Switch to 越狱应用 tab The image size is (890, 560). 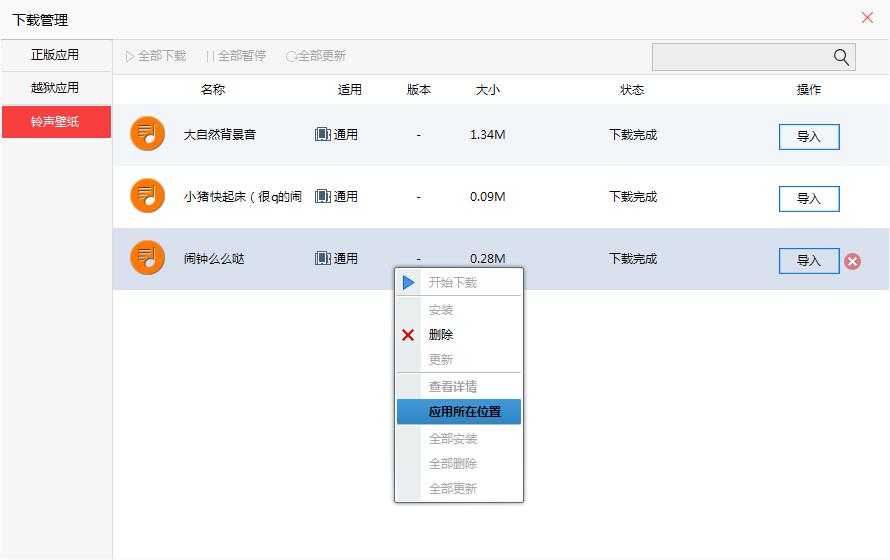point(55,88)
